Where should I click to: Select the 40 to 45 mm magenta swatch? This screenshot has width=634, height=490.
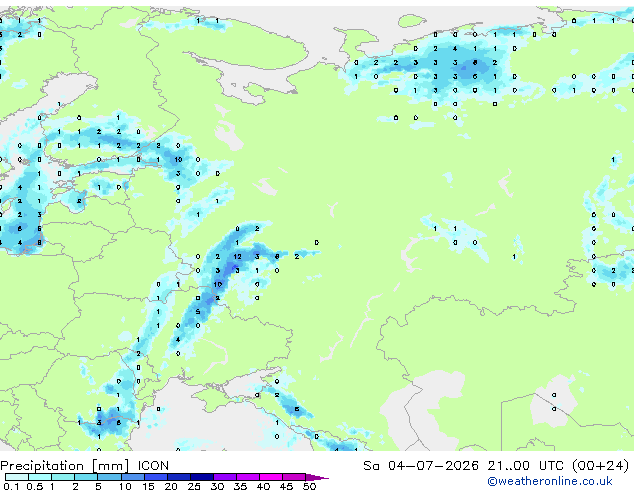pos(271,477)
